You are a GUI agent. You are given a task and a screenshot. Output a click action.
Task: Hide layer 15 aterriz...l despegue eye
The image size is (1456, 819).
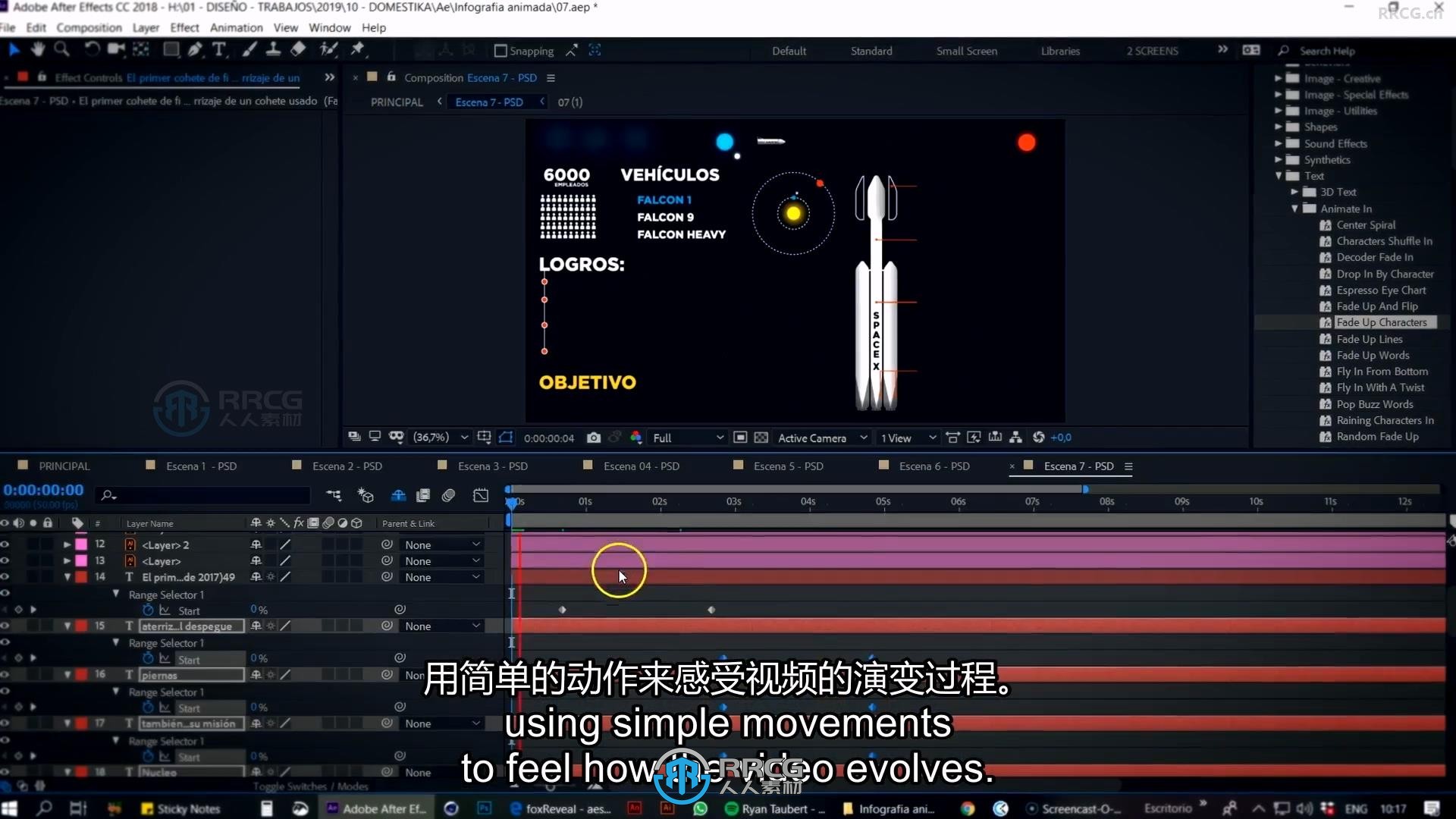pyautogui.click(x=5, y=626)
